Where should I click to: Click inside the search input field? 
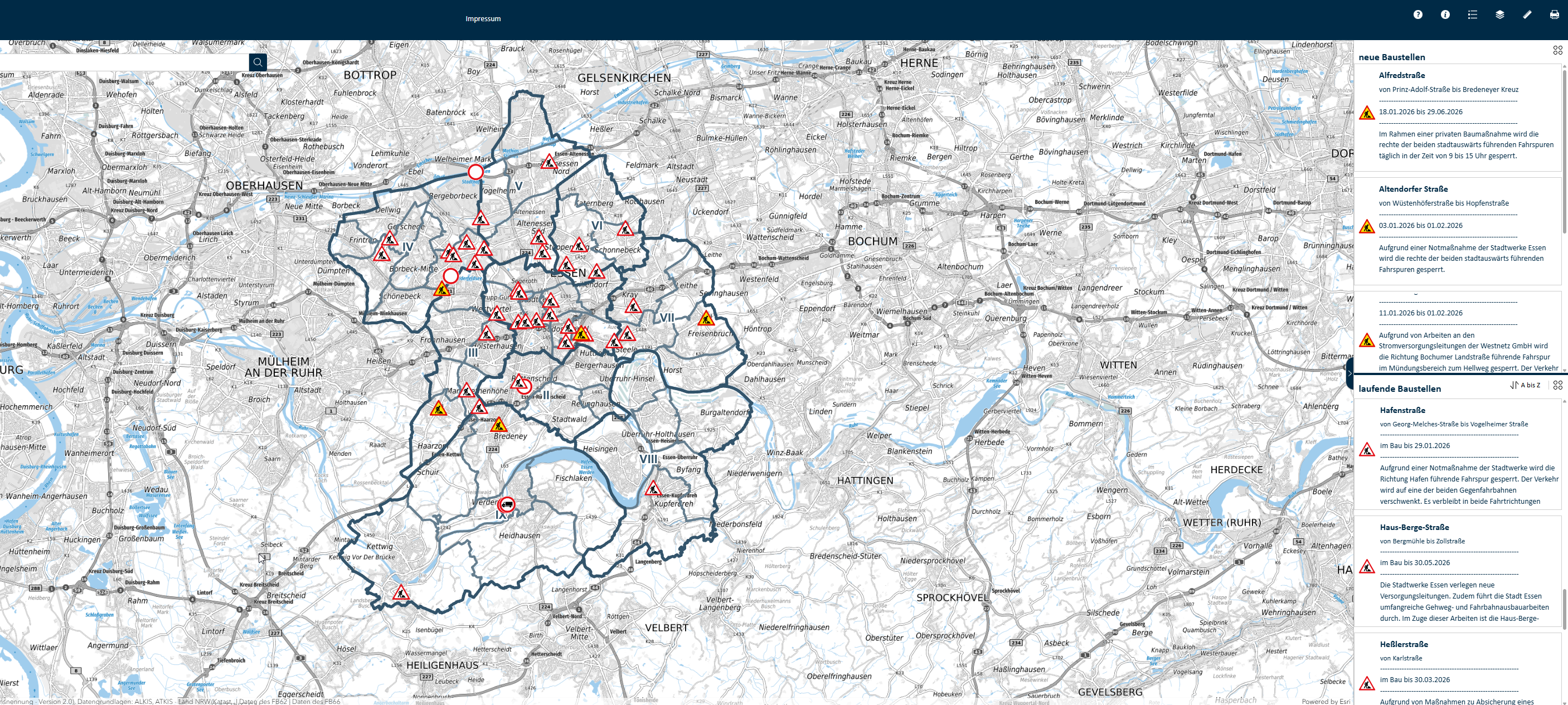point(122,61)
